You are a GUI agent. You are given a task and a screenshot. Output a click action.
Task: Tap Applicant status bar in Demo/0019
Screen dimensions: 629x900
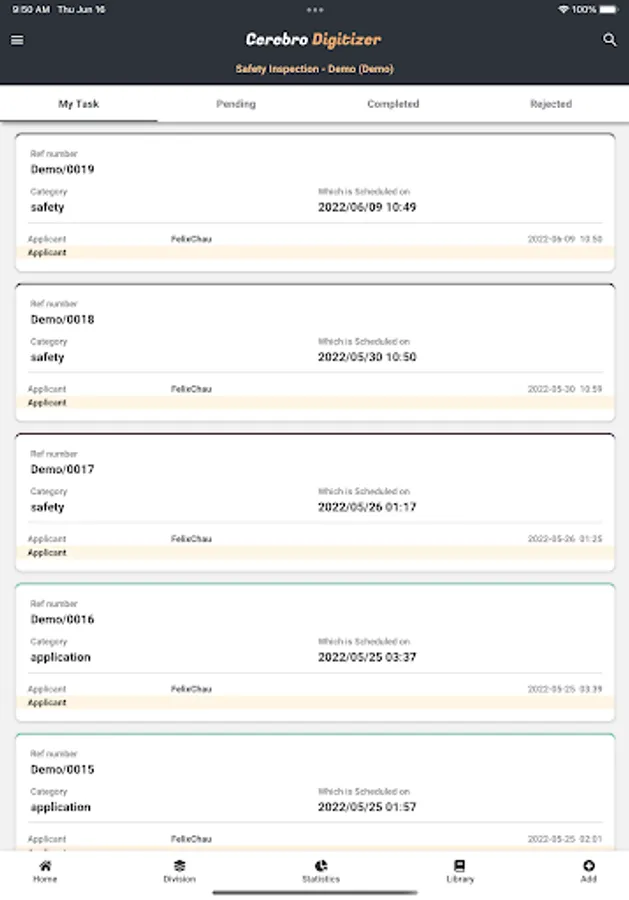(315, 253)
